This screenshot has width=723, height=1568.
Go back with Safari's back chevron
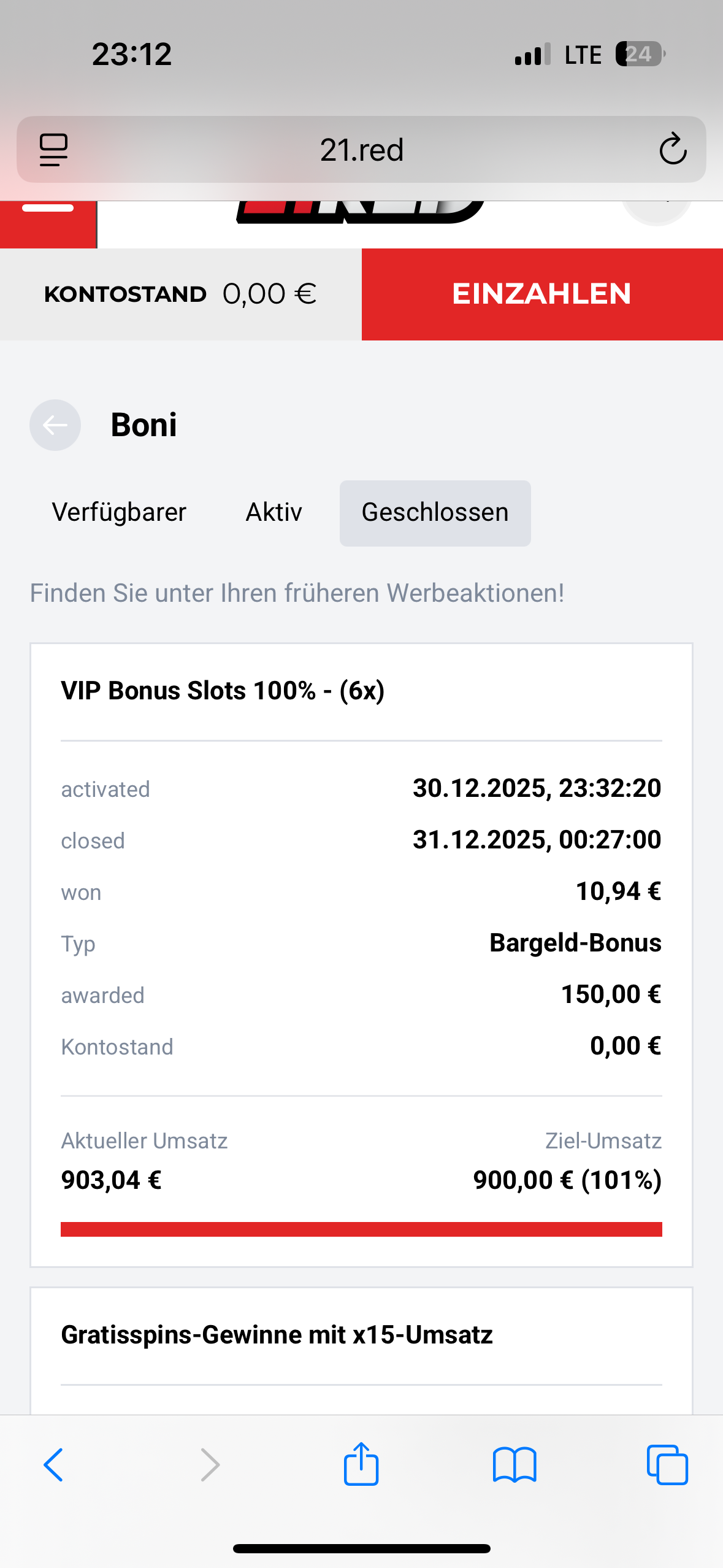point(53,1465)
